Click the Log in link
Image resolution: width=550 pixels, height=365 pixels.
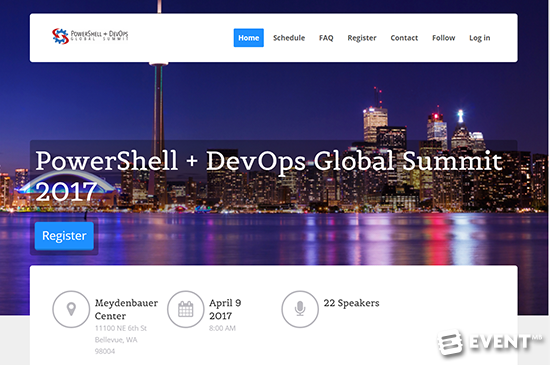click(x=479, y=38)
